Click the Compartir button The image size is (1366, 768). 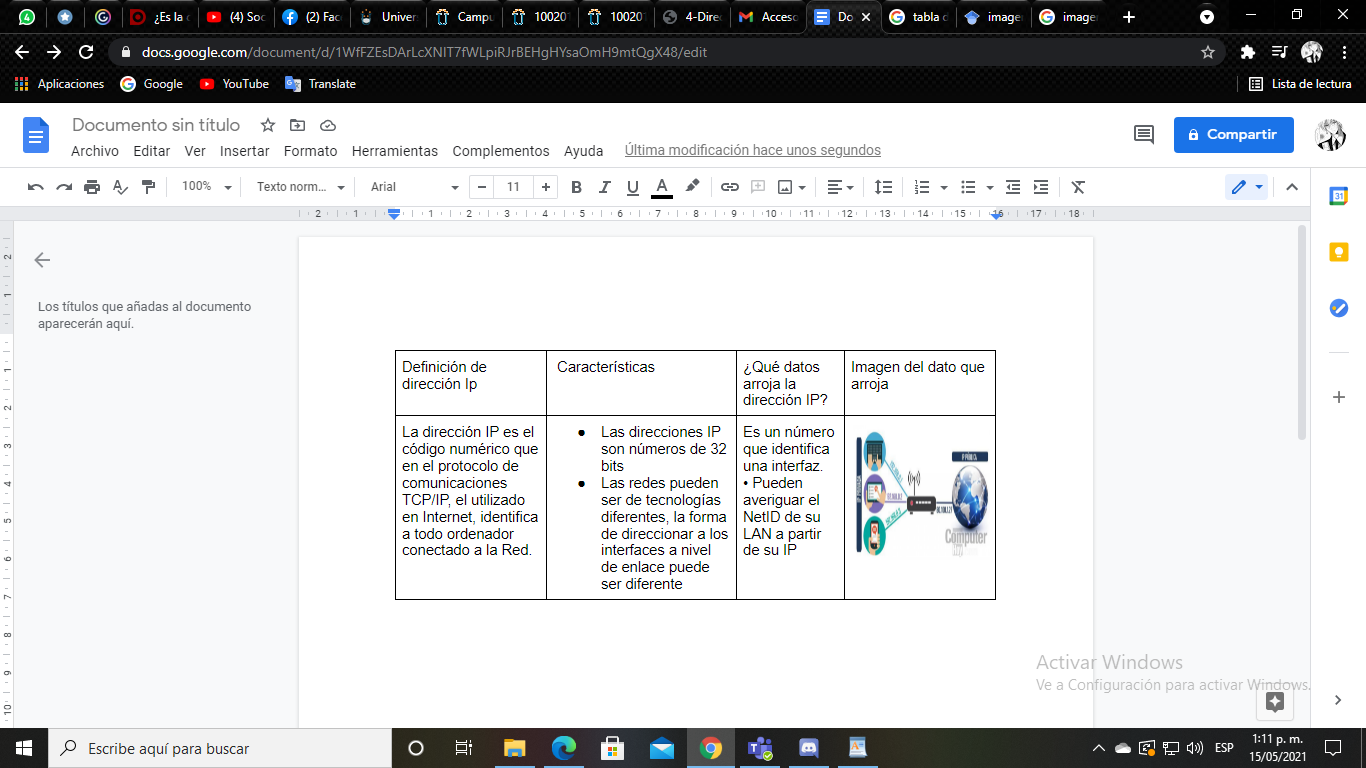coord(1233,134)
